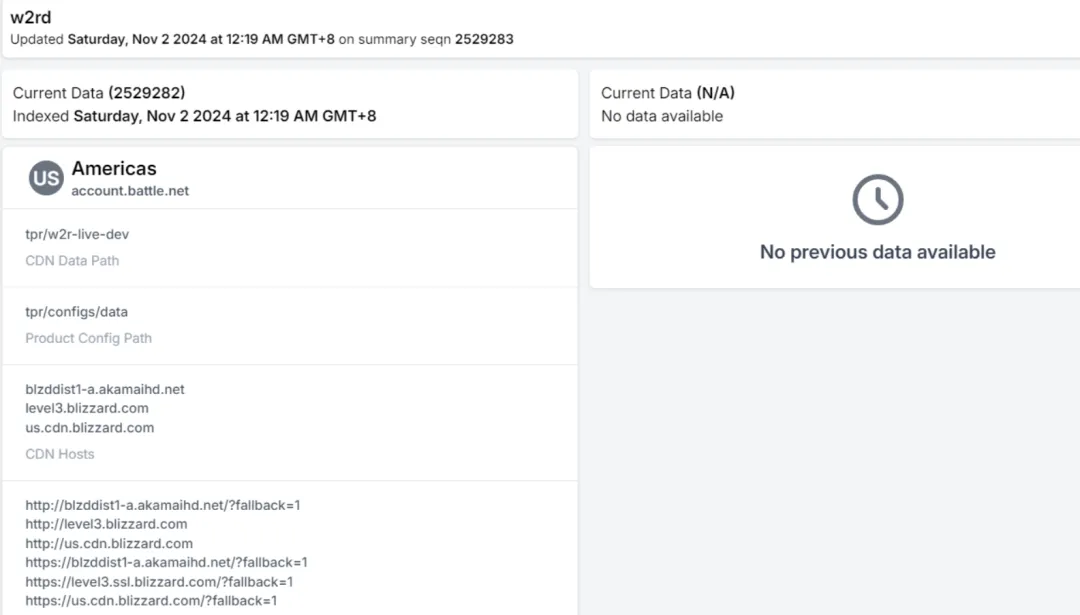
Task: Select blzddist1-a.akamaihd.net CDN host
Action: point(105,389)
